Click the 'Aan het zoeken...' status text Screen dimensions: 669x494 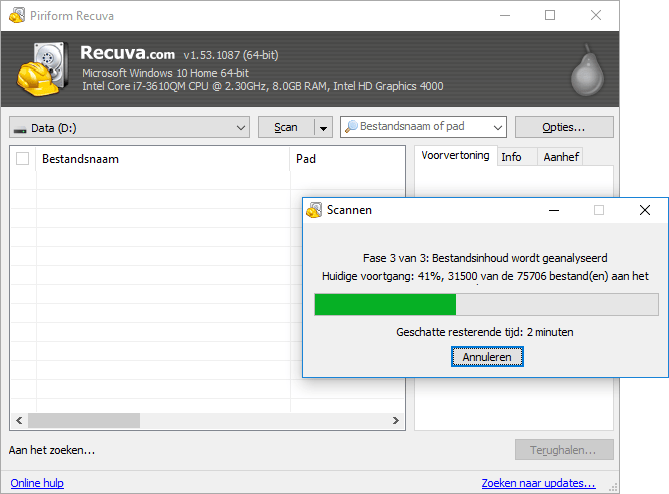(x=52, y=450)
